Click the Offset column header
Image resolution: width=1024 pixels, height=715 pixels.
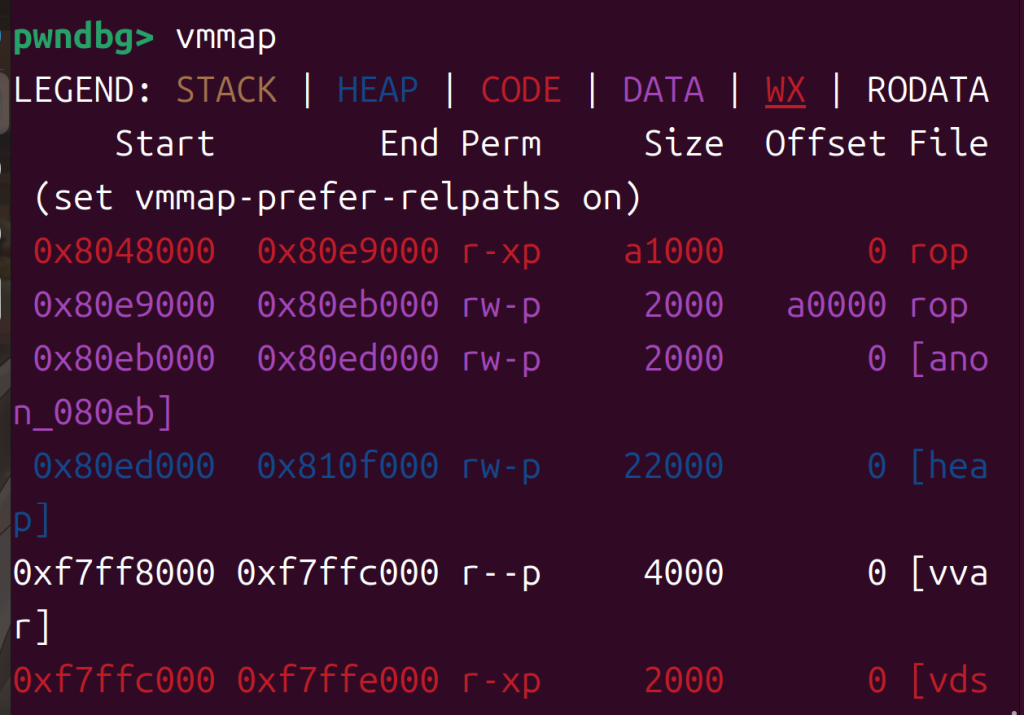tap(826, 144)
